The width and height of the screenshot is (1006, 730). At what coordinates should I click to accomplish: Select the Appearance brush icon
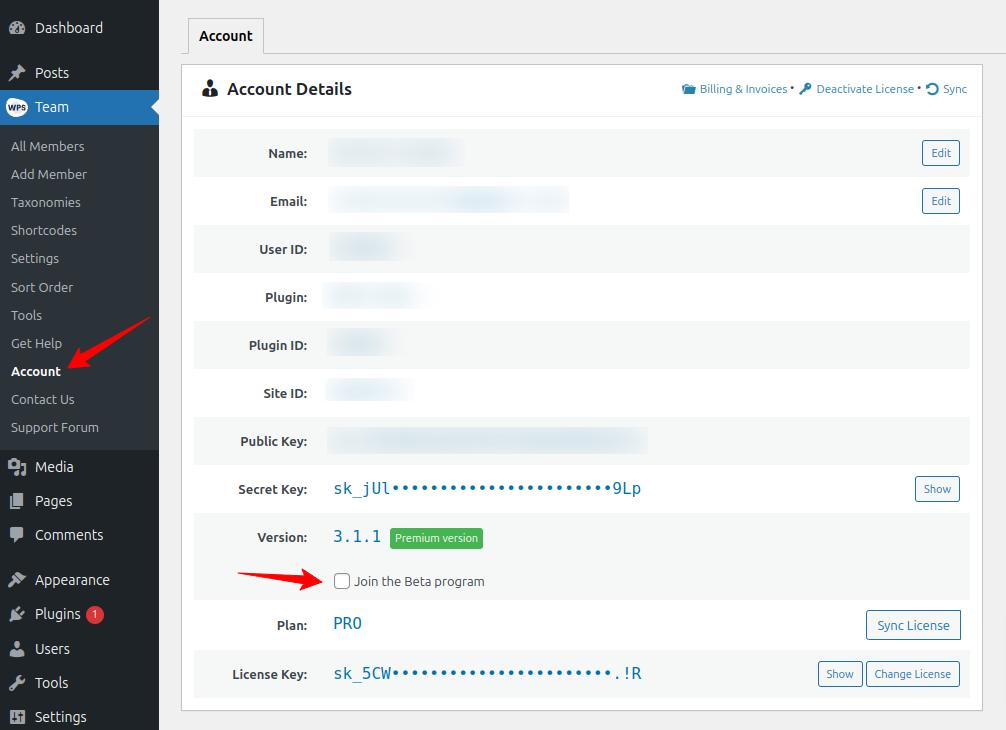coord(19,579)
